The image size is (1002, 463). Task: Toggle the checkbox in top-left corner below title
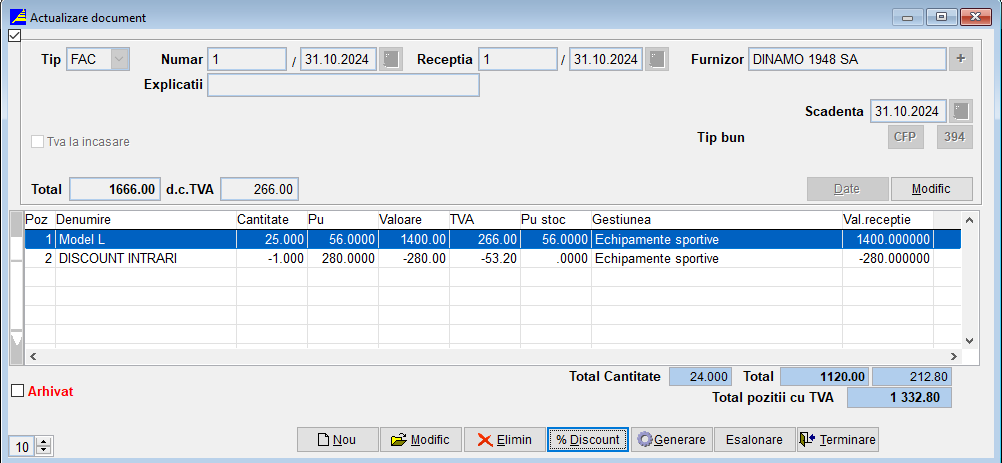(14, 36)
